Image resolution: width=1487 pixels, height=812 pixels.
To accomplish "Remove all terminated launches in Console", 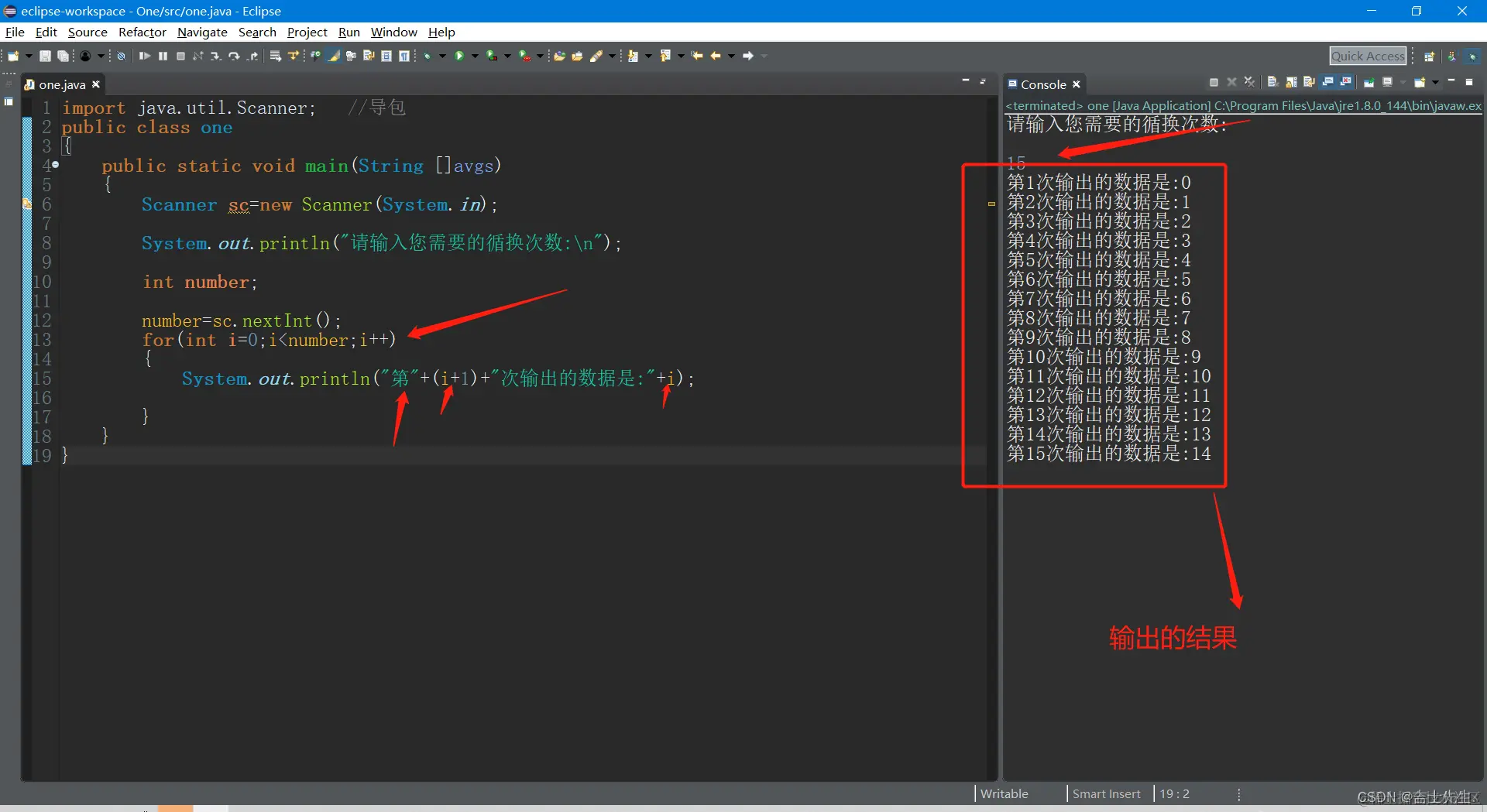I will (x=1249, y=82).
